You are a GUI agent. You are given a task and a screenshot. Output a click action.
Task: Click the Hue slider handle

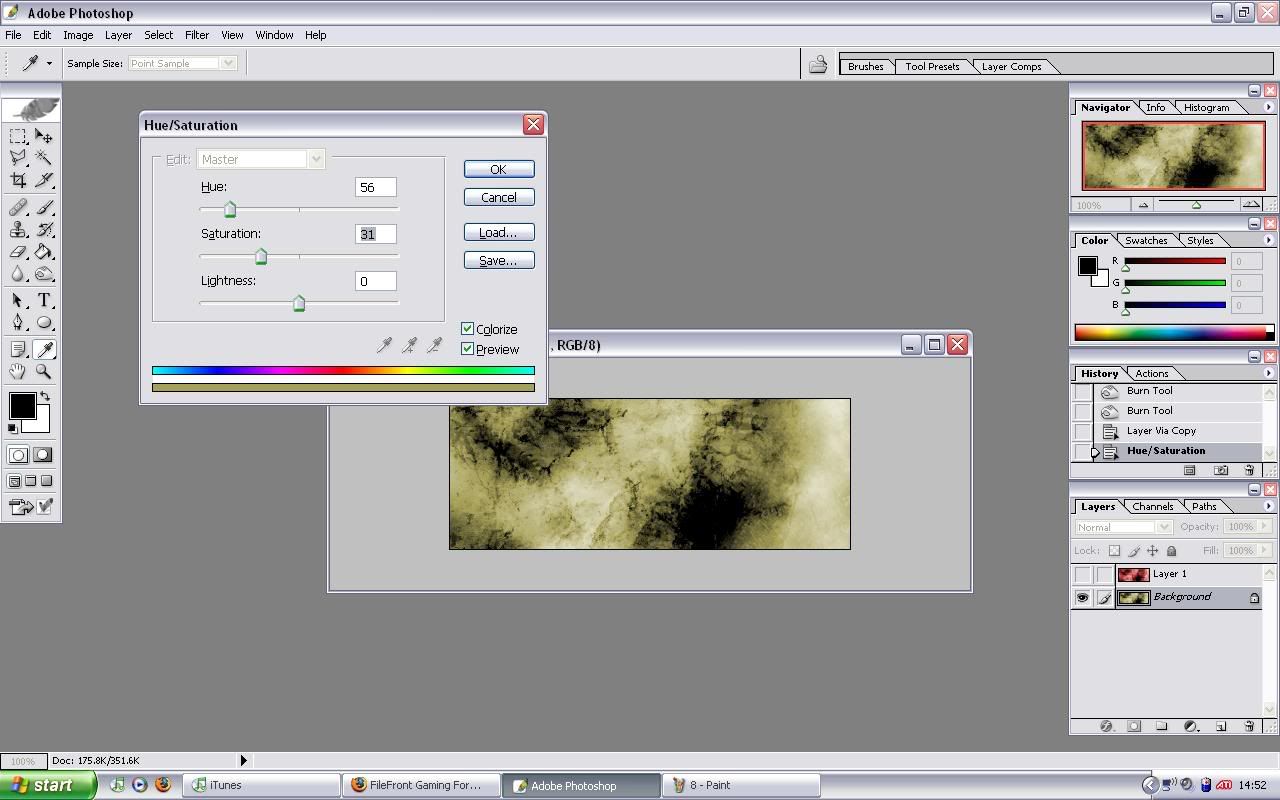(230, 210)
